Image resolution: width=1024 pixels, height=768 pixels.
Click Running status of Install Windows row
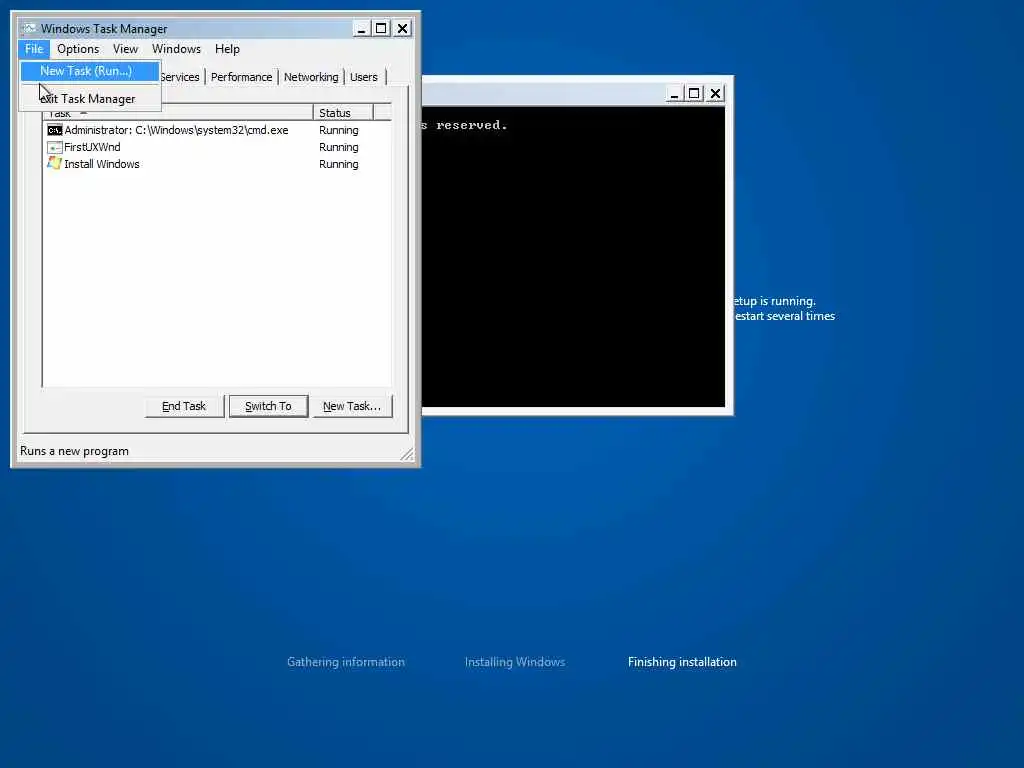coord(338,164)
